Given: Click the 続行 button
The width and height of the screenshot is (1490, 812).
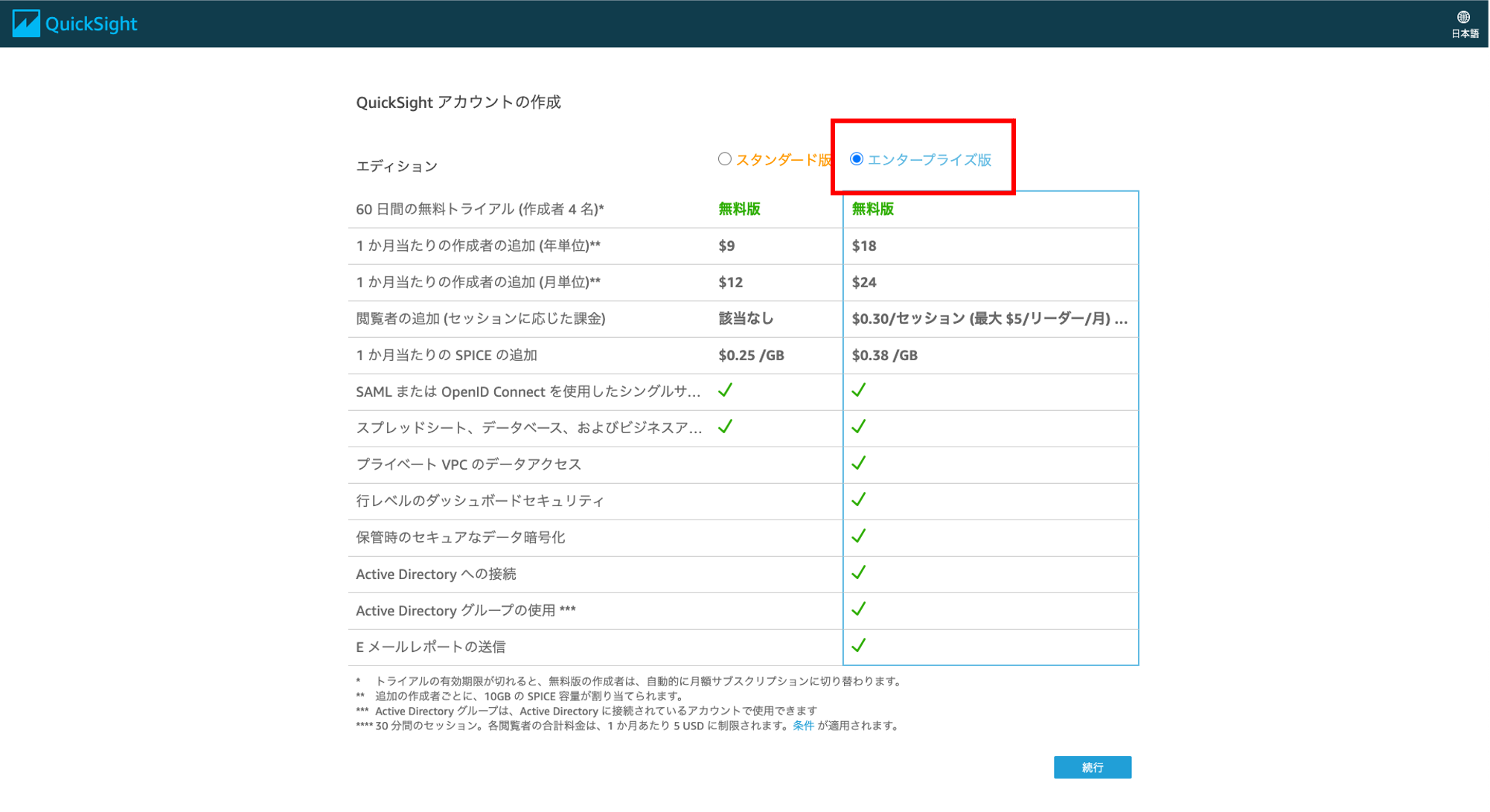Looking at the screenshot, I should (x=1093, y=767).
